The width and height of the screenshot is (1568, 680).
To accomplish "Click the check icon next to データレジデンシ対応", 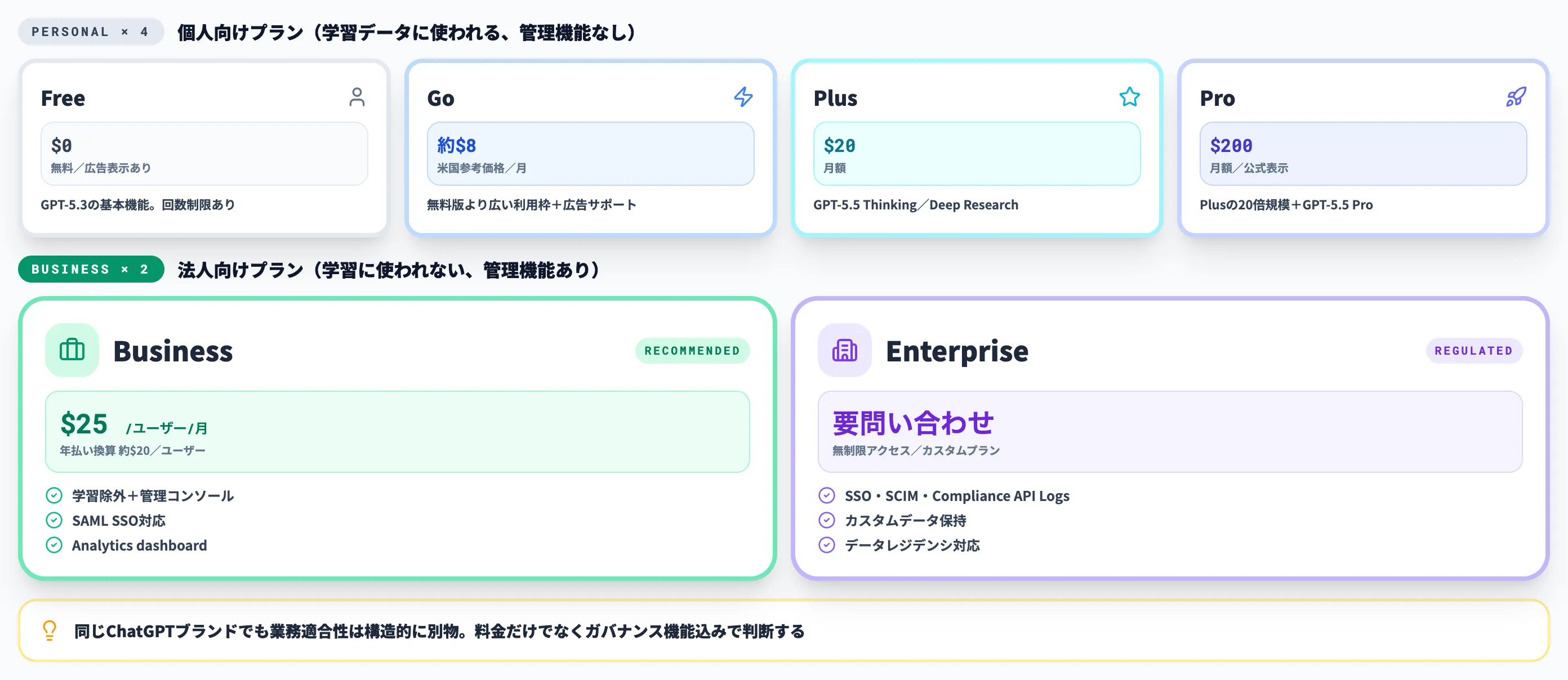I will [827, 545].
